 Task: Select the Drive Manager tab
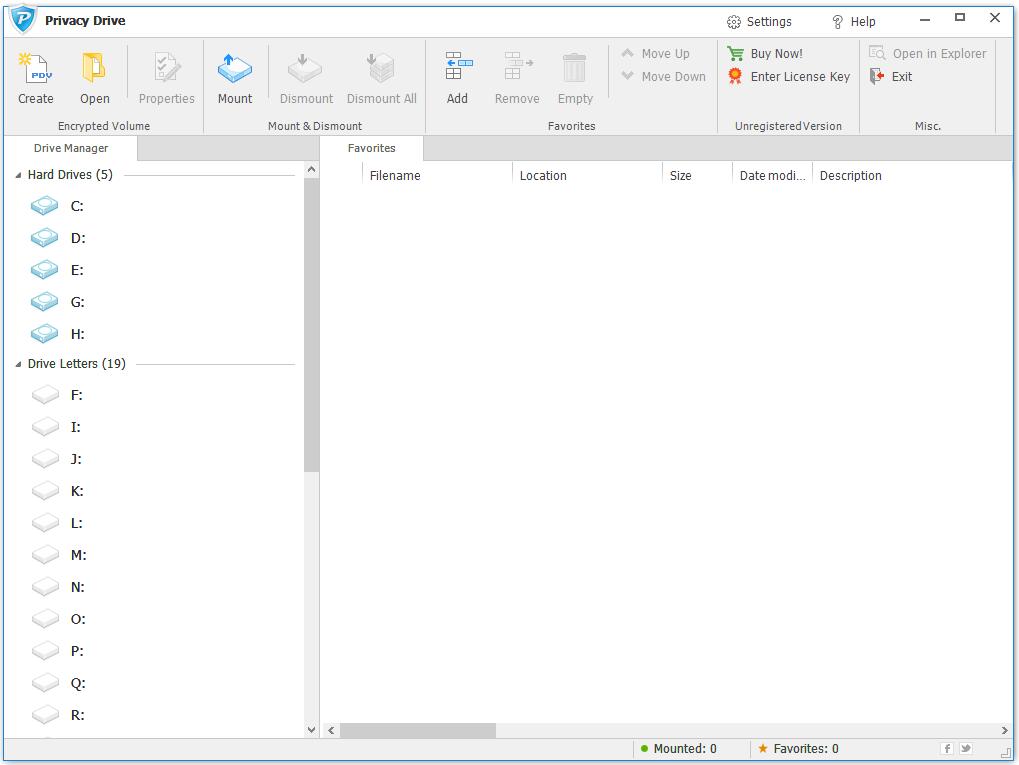coord(71,148)
